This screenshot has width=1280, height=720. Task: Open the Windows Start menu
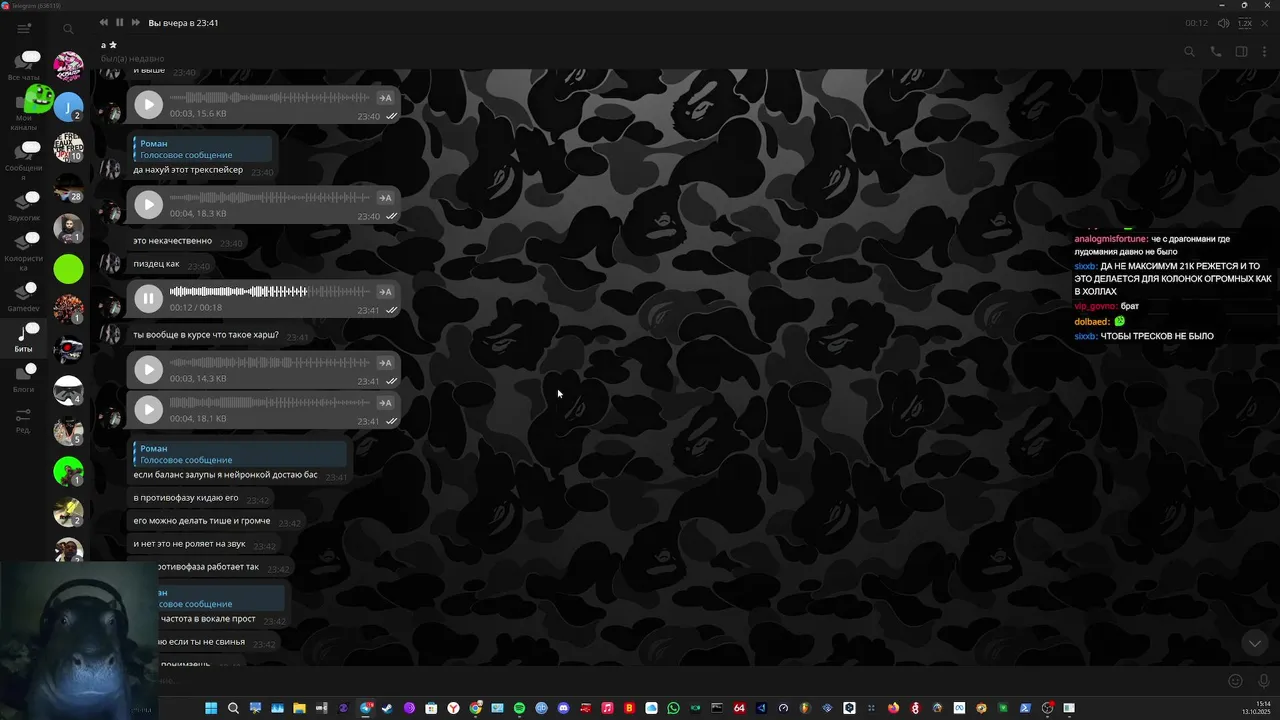click(x=211, y=708)
